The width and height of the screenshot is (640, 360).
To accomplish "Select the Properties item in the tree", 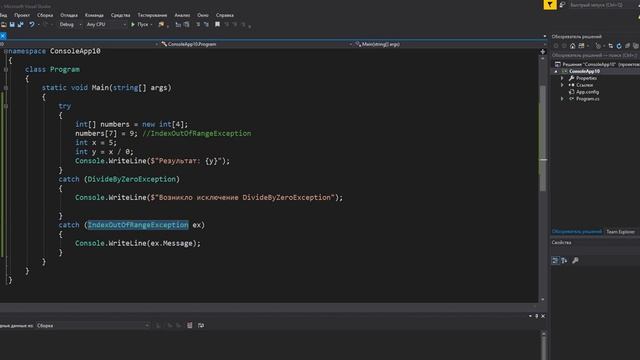I will click(x=587, y=78).
